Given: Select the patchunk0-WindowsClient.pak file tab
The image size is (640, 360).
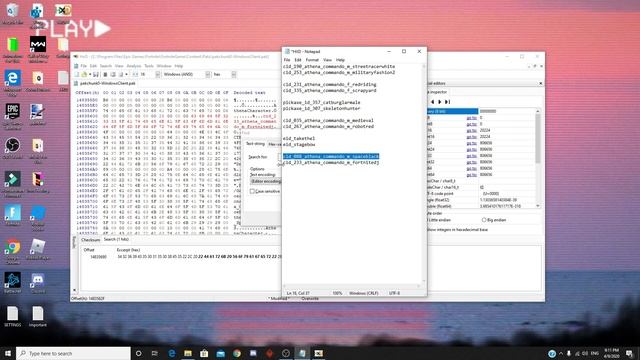Looking at the screenshot, I should (x=107, y=83).
